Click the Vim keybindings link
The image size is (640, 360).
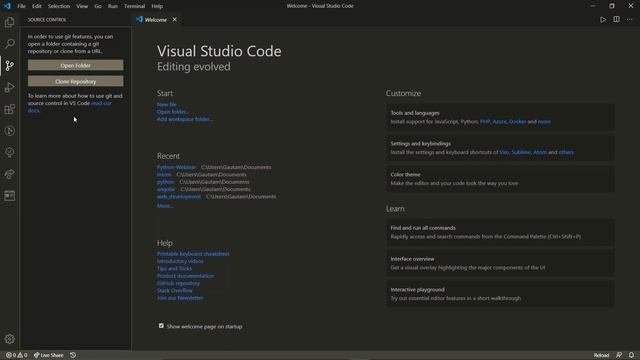(504, 152)
